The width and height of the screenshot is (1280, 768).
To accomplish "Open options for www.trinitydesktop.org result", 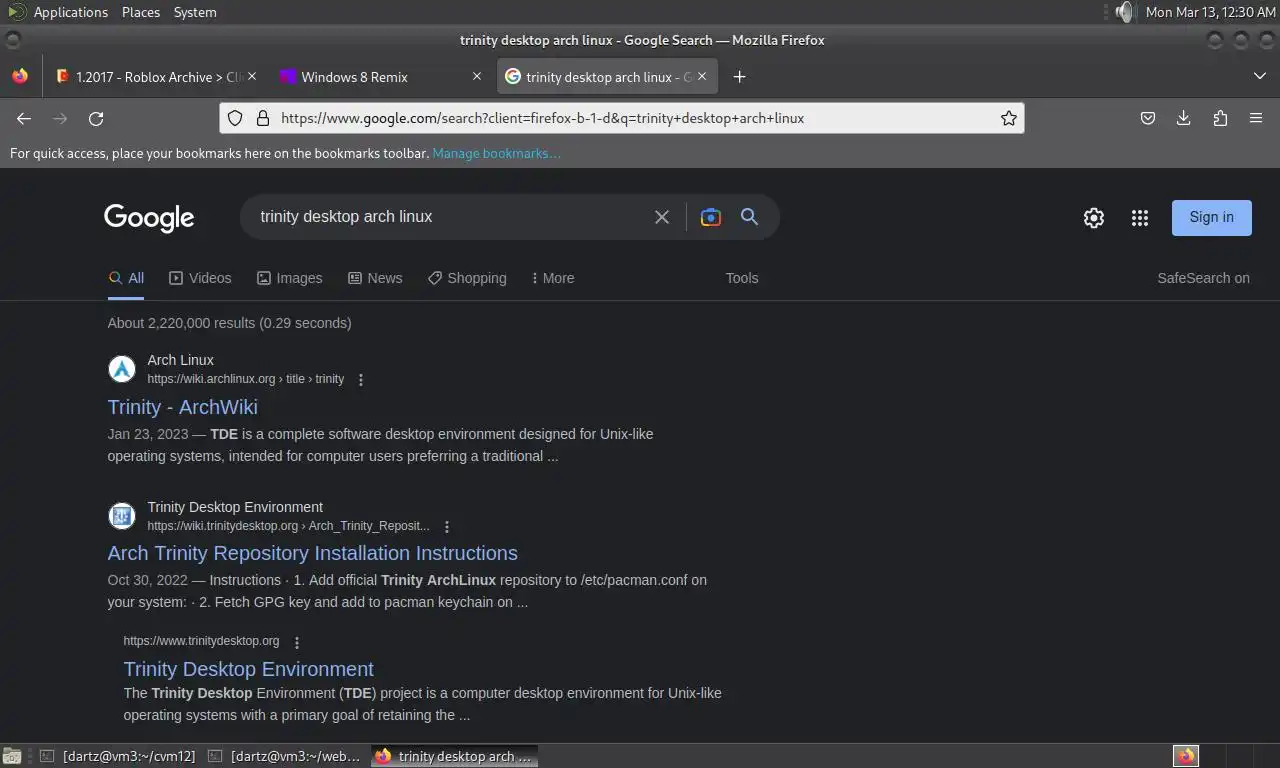I will click(296, 642).
